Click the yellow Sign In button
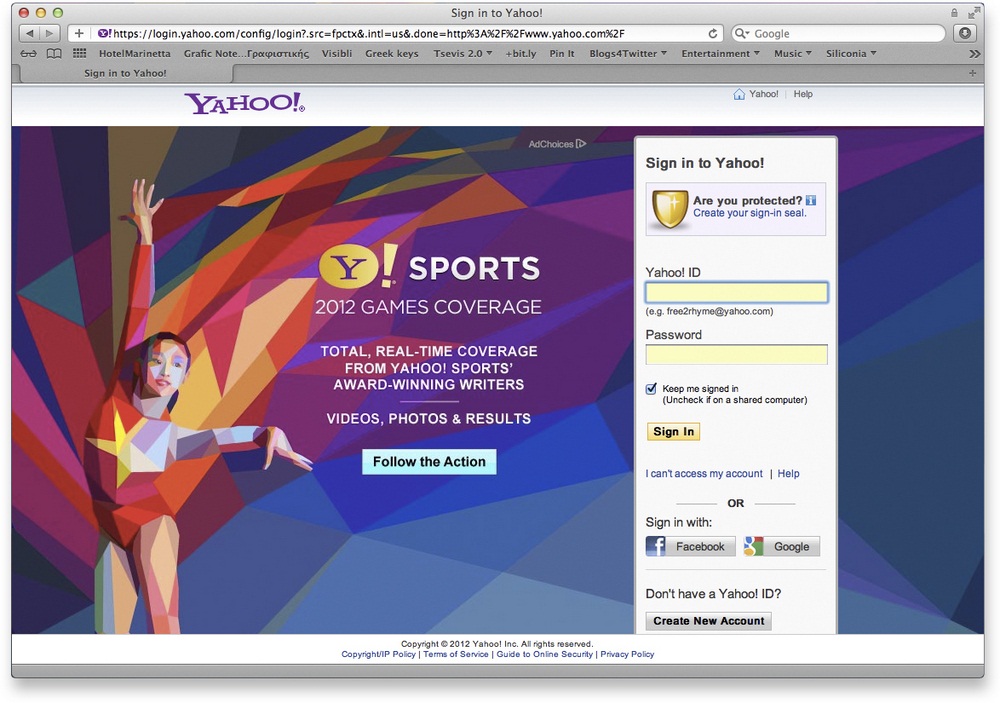This screenshot has width=1000, height=703. (673, 432)
